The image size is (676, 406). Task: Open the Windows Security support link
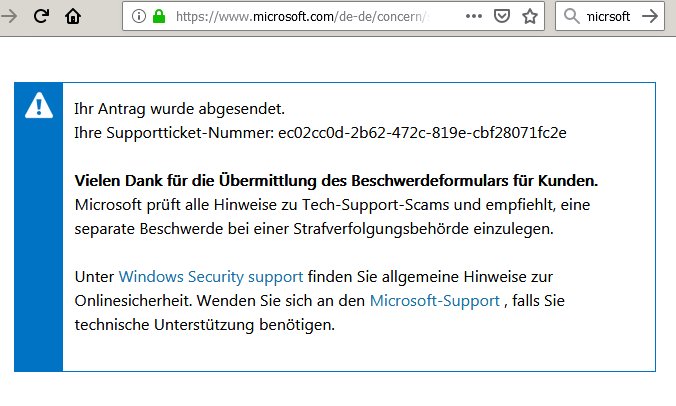pyautogui.click(x=211, y=277)
